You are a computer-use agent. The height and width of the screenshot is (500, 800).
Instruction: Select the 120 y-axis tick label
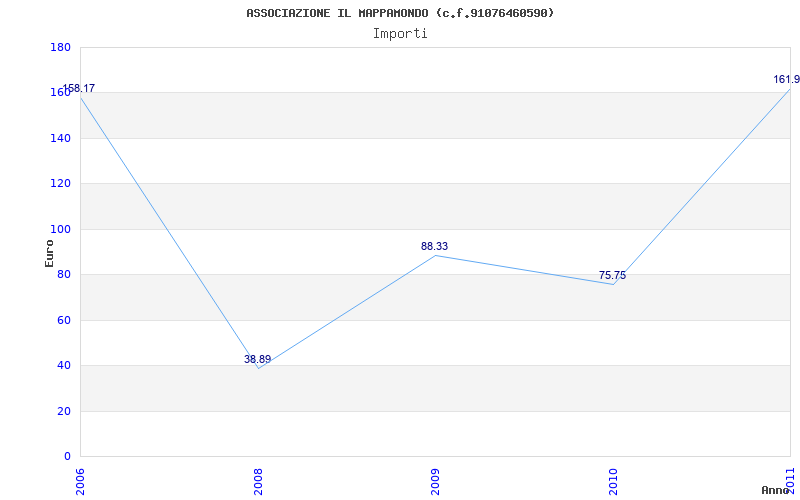[x=60, y=184]
